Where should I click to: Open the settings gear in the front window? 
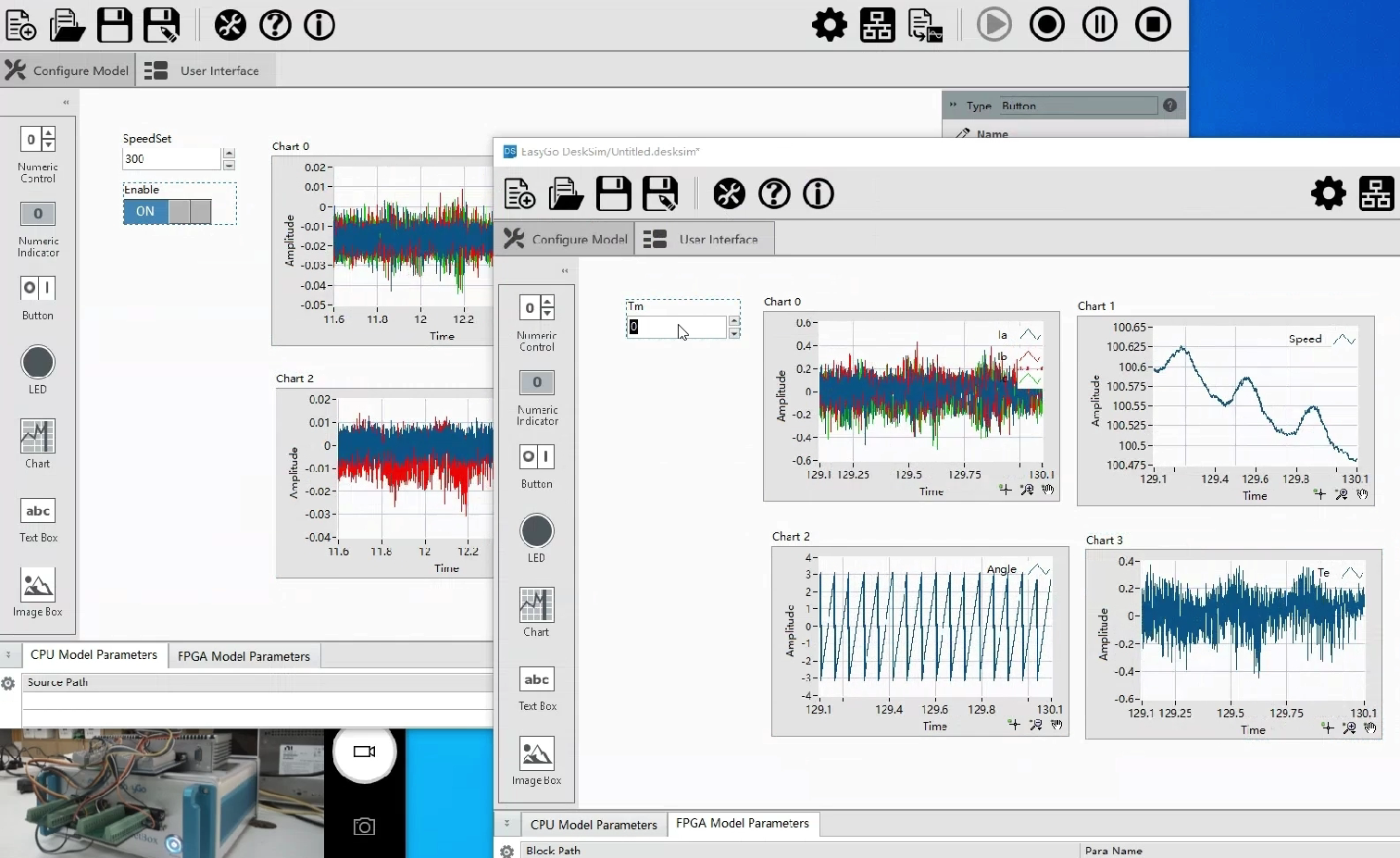[1328, 193]
